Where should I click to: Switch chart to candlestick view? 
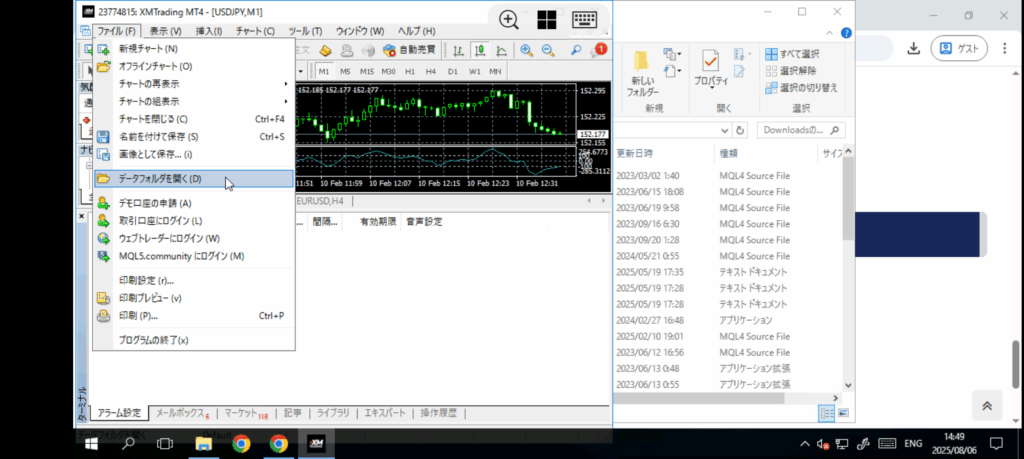tap(480, 51)
